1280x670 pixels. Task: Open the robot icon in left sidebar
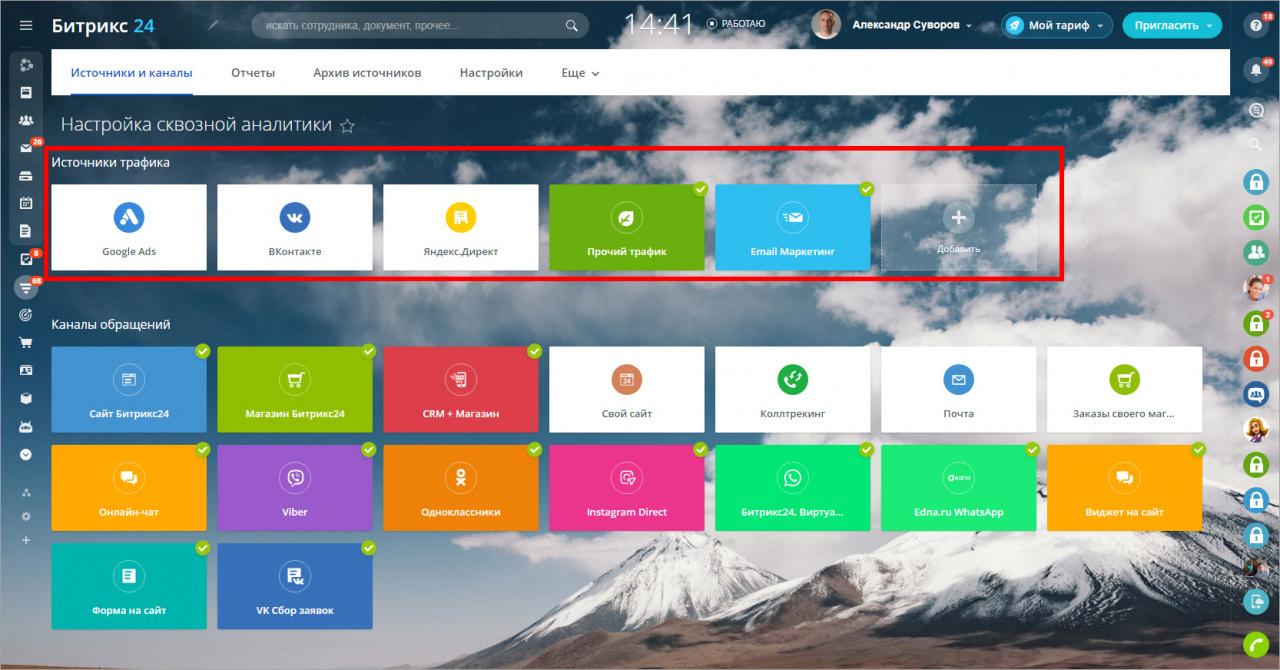tap(26, 426)
